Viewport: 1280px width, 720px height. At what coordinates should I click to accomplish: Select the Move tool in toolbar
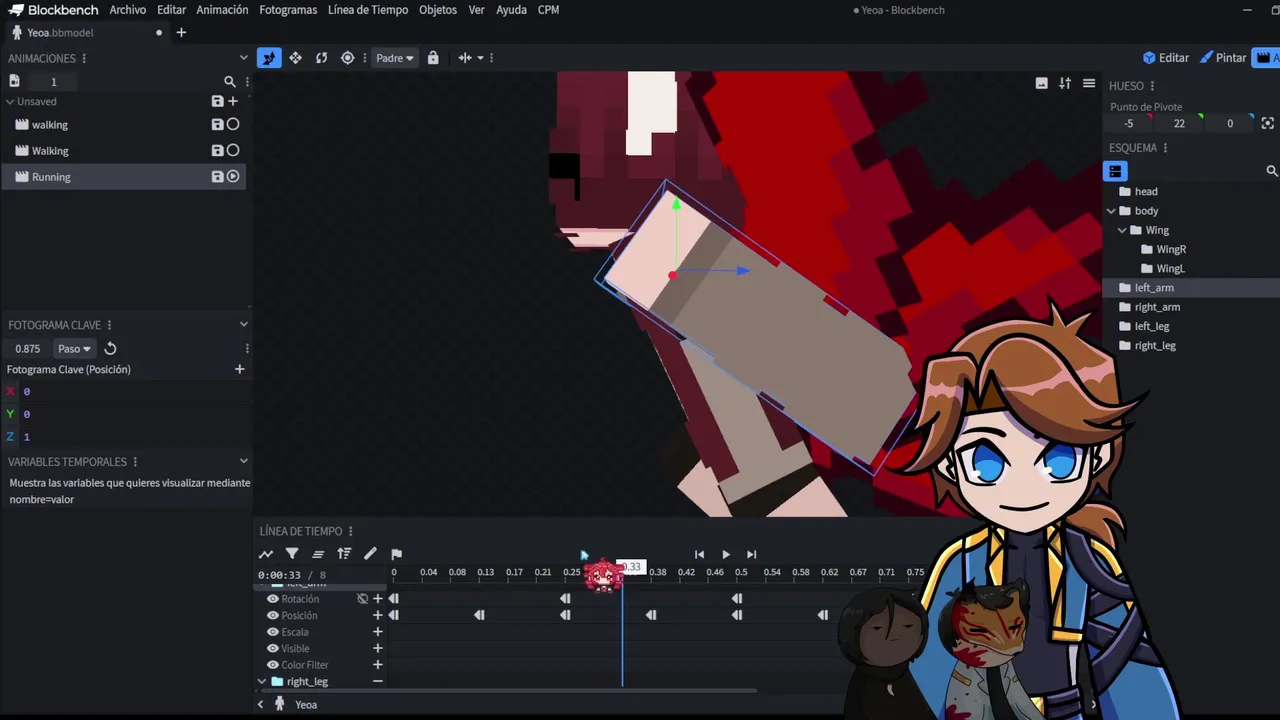click(295, 58)
